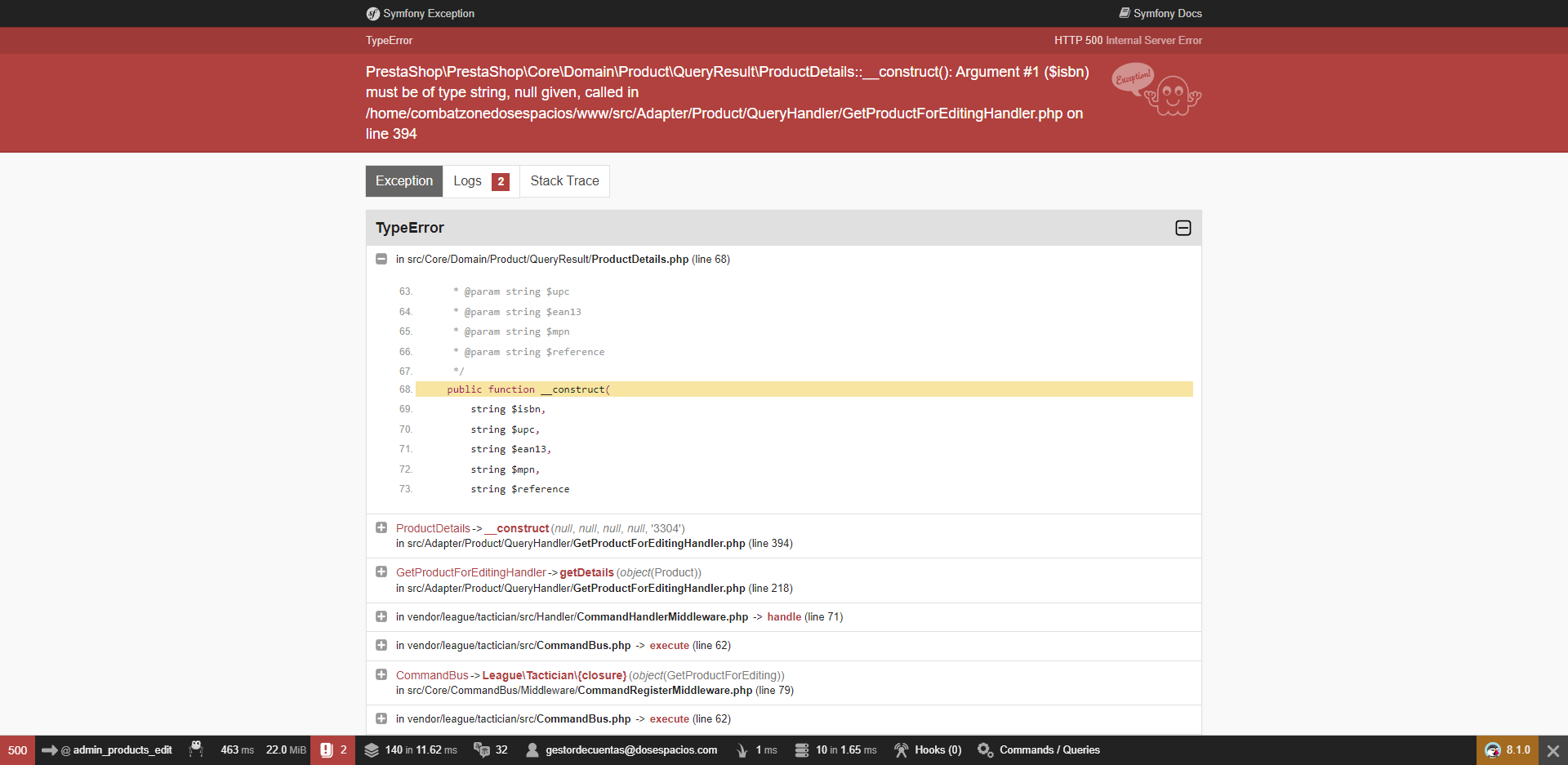Open the Hooks icon in toolbar
This screenshot has width=1568, height=765.
[x=902, y=750]
